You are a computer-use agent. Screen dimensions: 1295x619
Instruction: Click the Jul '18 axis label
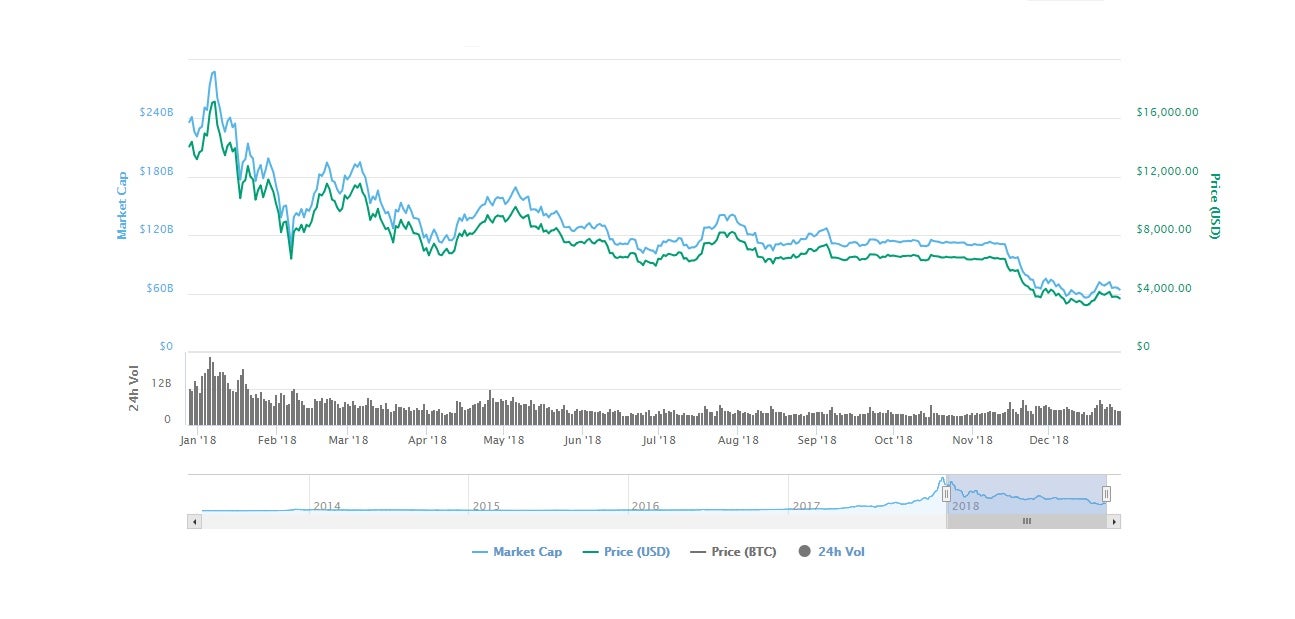(659, 440)
